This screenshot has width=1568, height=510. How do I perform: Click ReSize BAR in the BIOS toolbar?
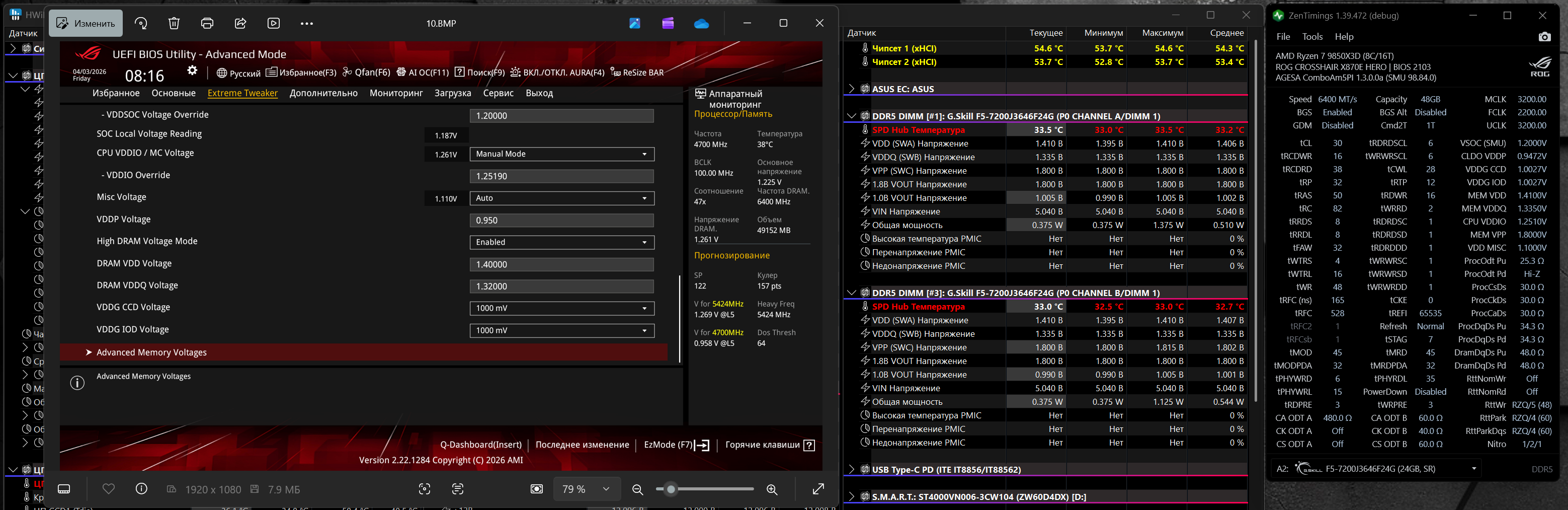pyautogui.click(x=637, y=72)
